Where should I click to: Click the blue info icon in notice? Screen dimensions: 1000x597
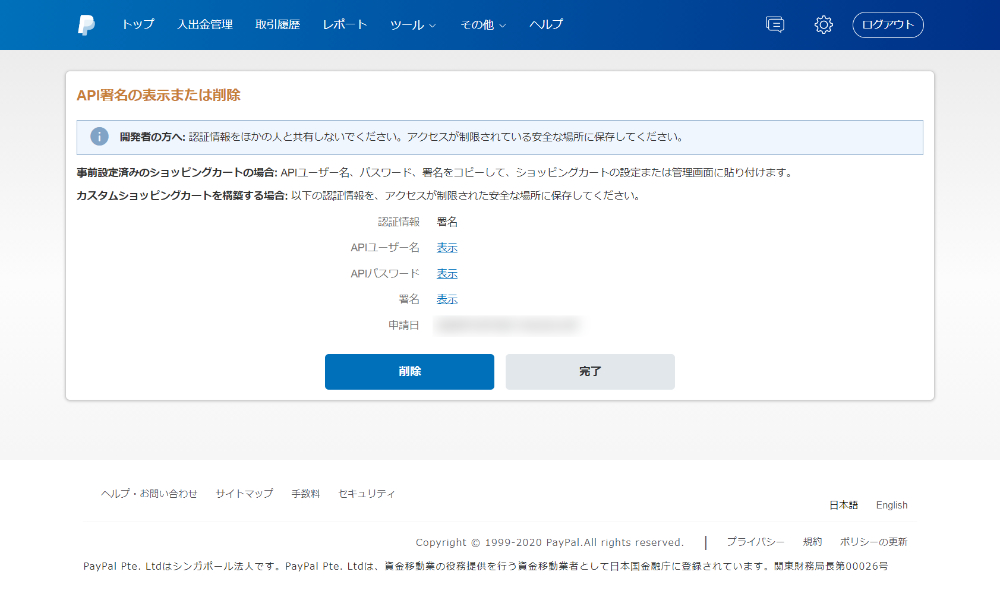coord(99,136)
